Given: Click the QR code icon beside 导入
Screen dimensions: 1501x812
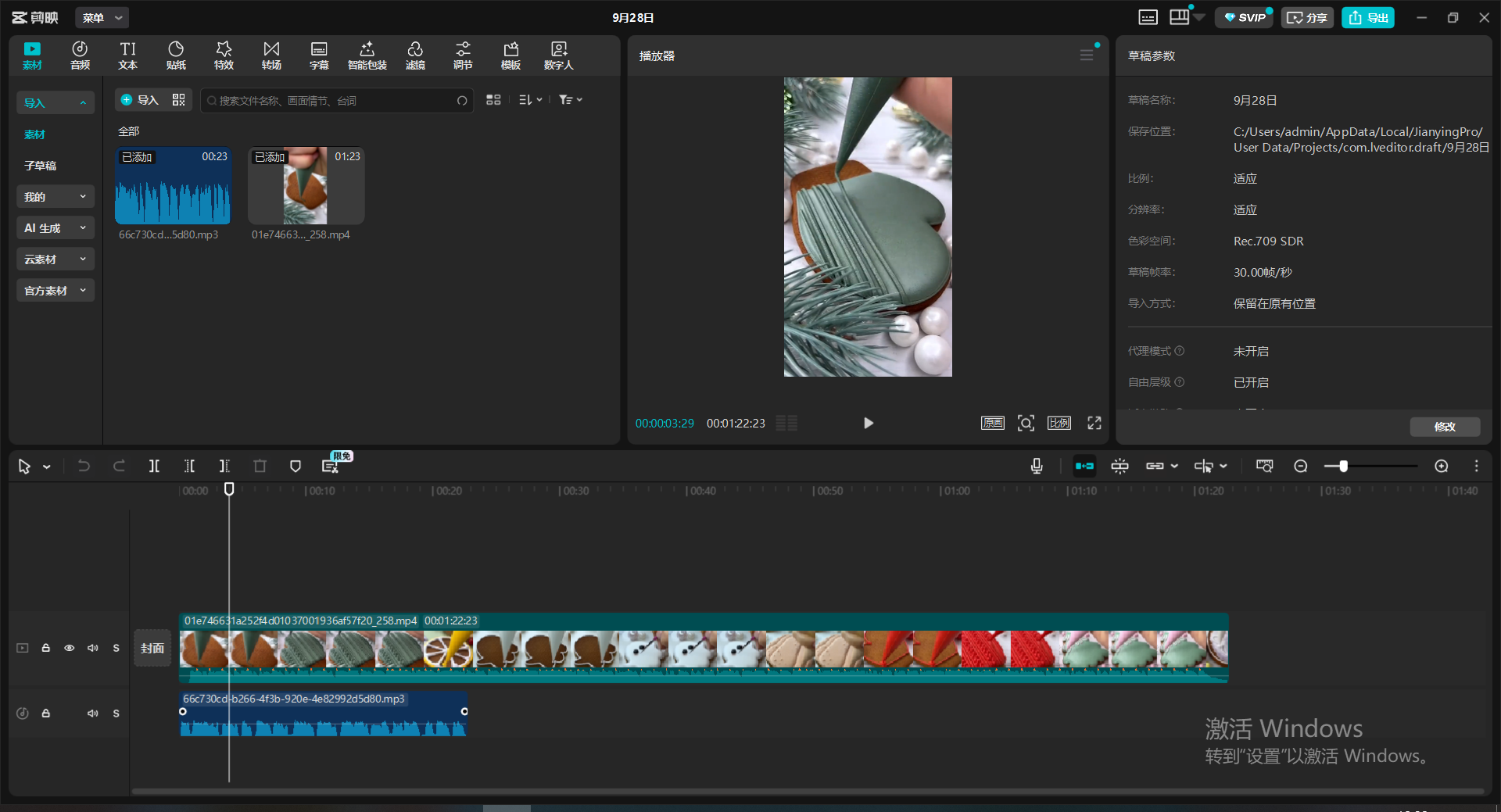Looking at the screenshot, I should tap(179, 100).
